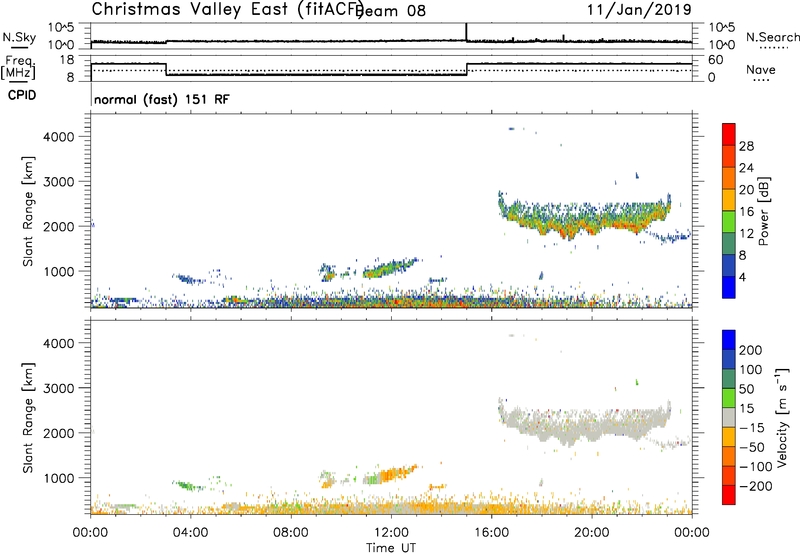Click the 'Christmas Valley East (fitACF)' title
The image size is (800, 554).
pyautogui.click(x=227, y=10)
